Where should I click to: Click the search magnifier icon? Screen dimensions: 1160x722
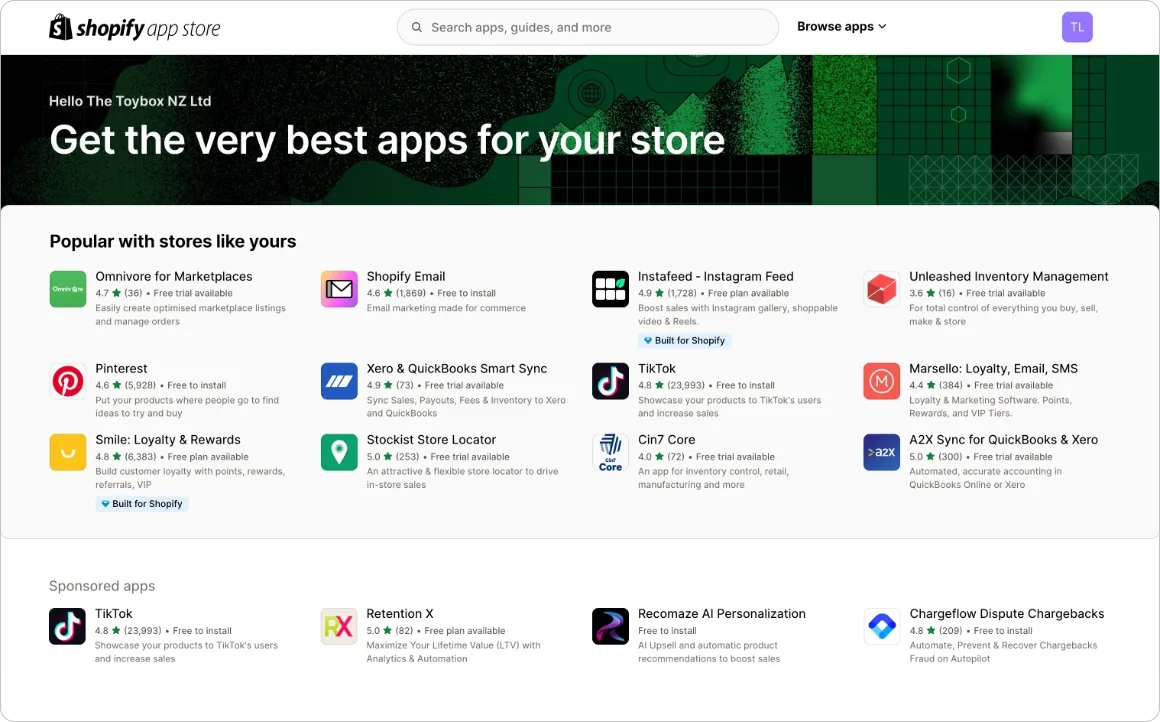pos(417,27)
